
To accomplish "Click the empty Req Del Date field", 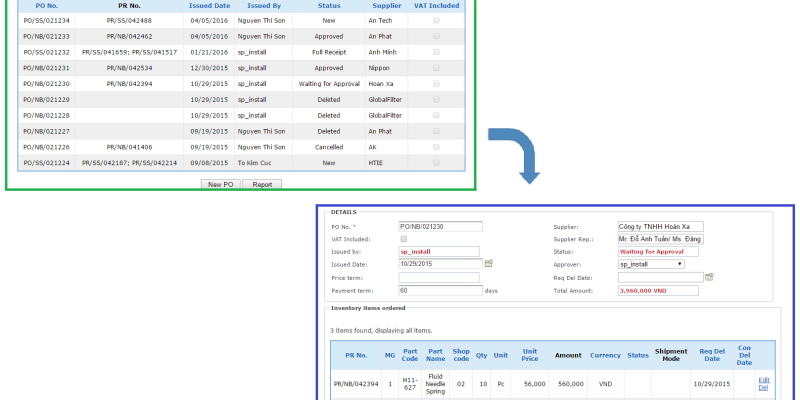I will (x=661, y=278).
